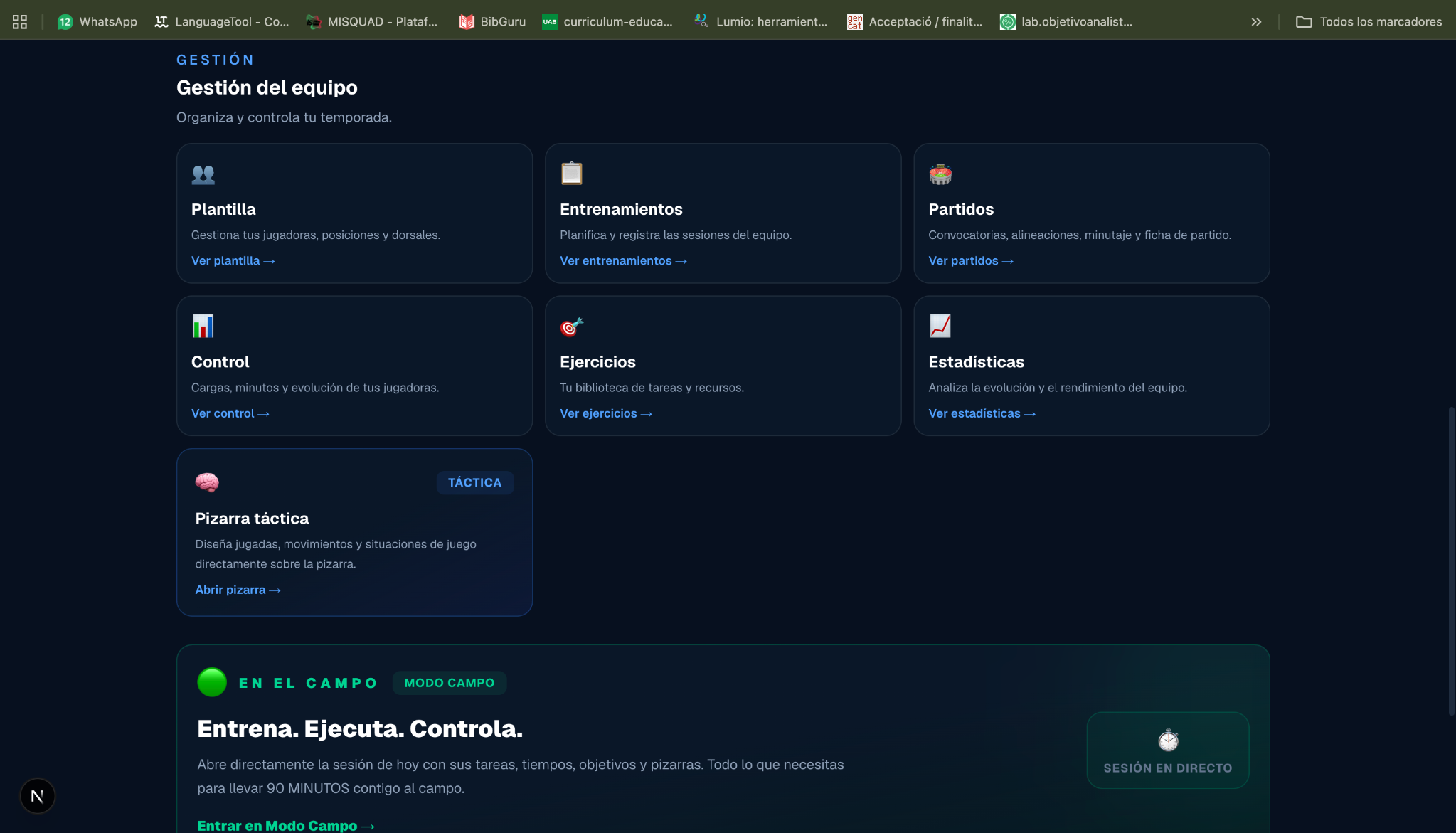Open the Acceptació / finalit bookmark
Screen dimensions: 1456x833
tap(915, 21)
